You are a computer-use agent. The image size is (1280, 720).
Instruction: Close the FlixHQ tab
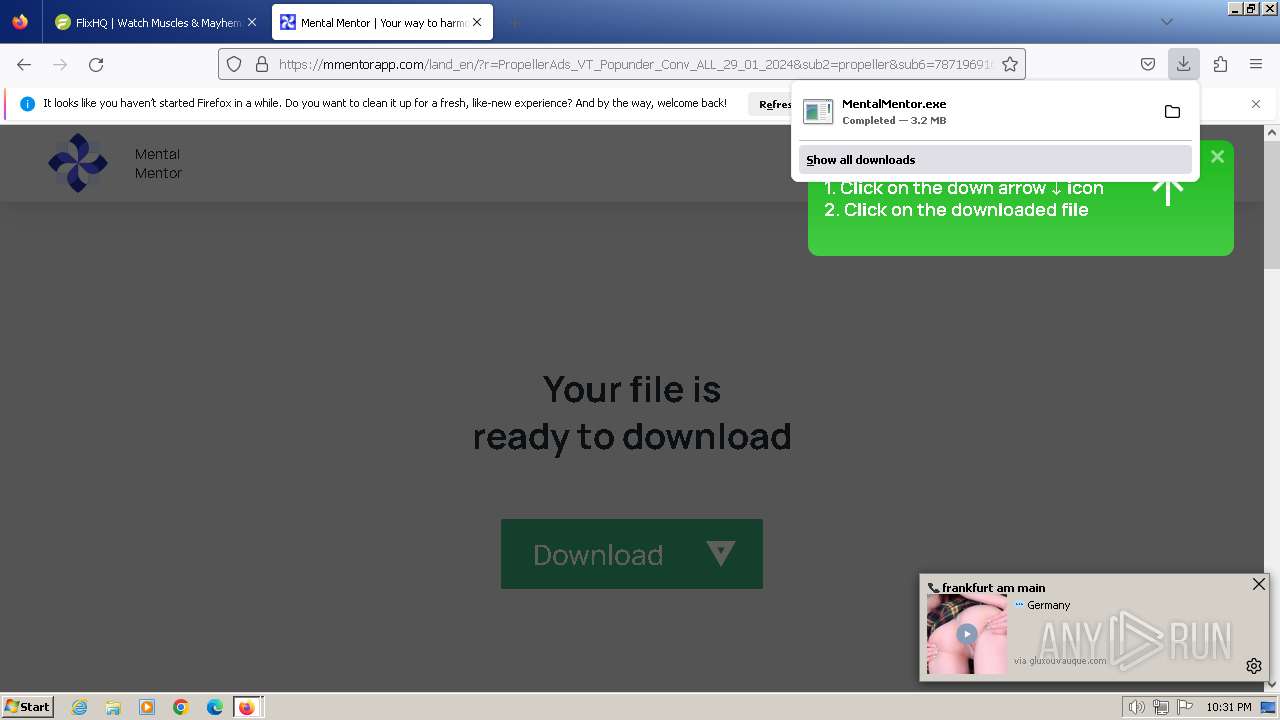coord(252,22)
